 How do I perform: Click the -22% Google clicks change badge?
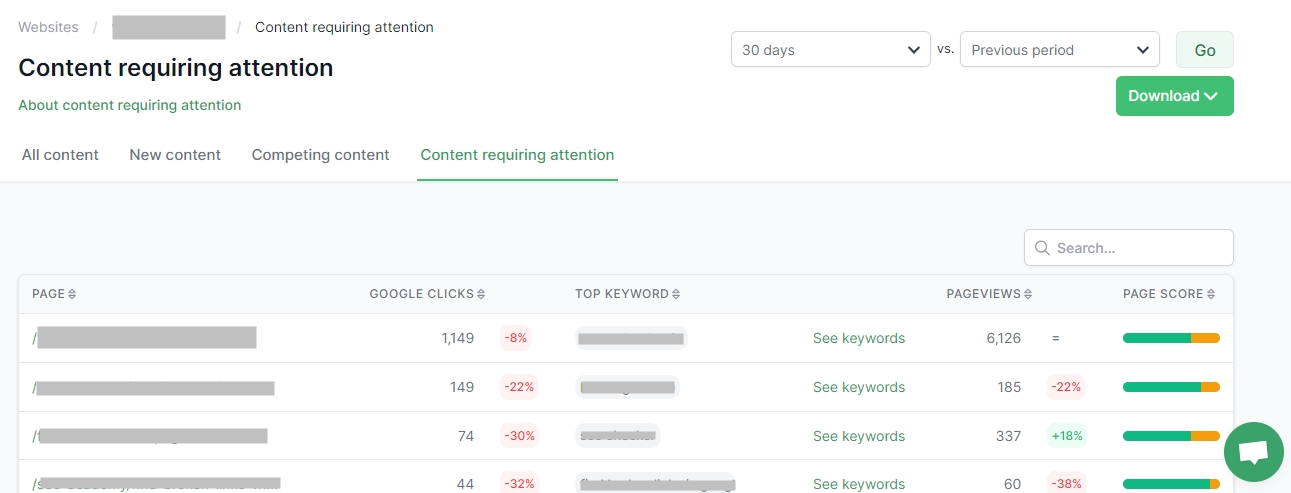[x=519, y=387]
